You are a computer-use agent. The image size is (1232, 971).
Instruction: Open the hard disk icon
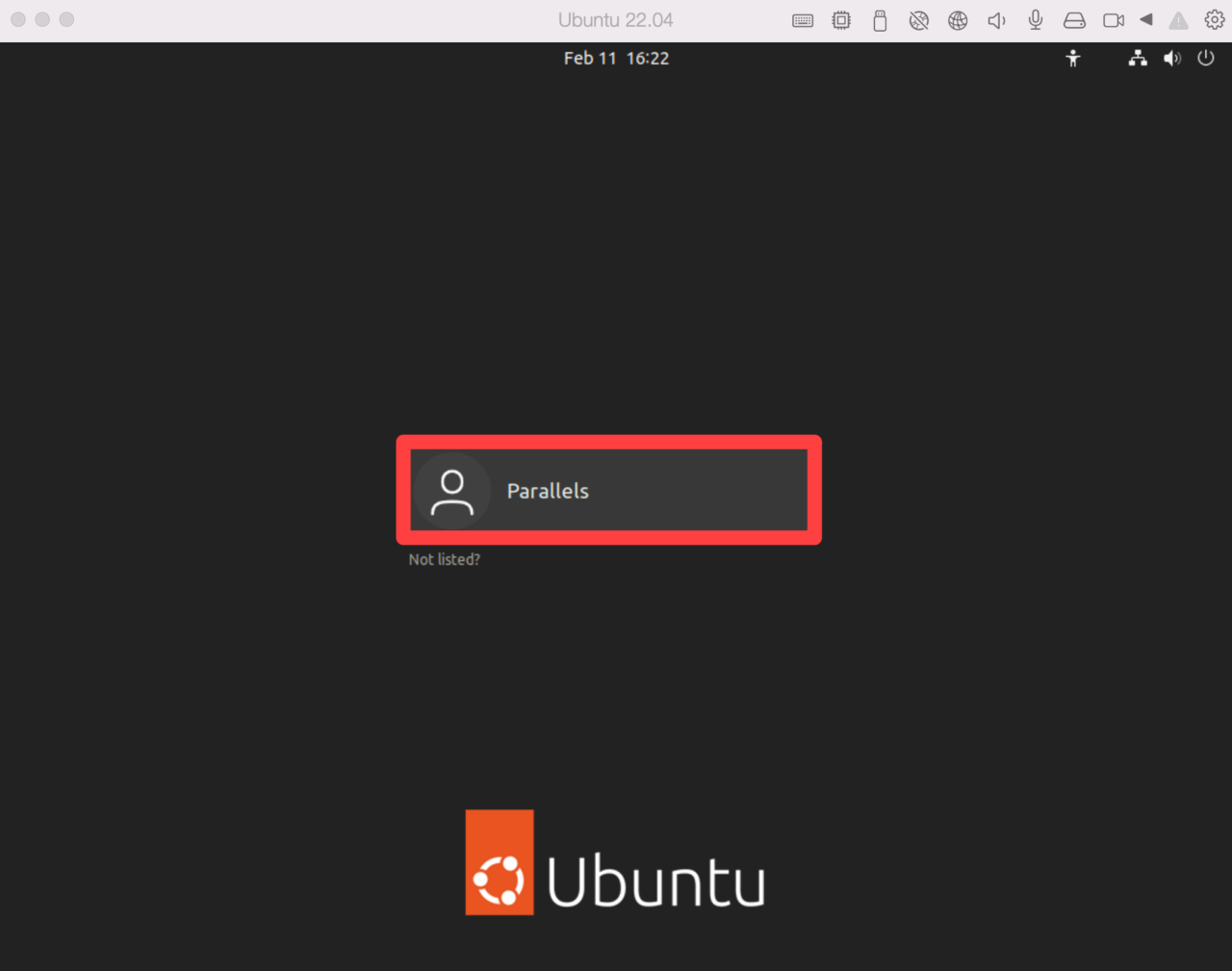1074,19
